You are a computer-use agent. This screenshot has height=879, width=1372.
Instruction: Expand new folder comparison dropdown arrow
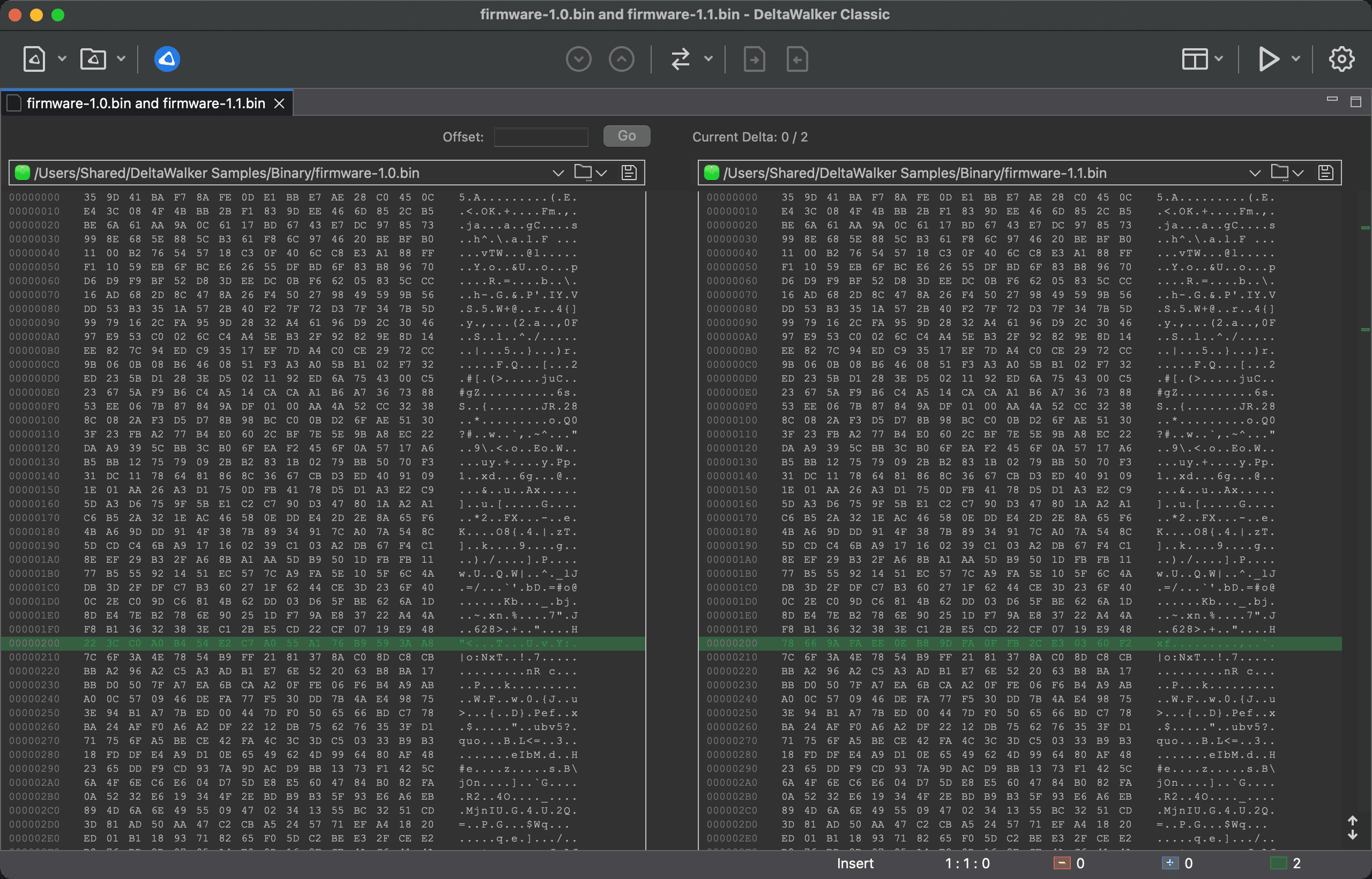click(121, 59)
